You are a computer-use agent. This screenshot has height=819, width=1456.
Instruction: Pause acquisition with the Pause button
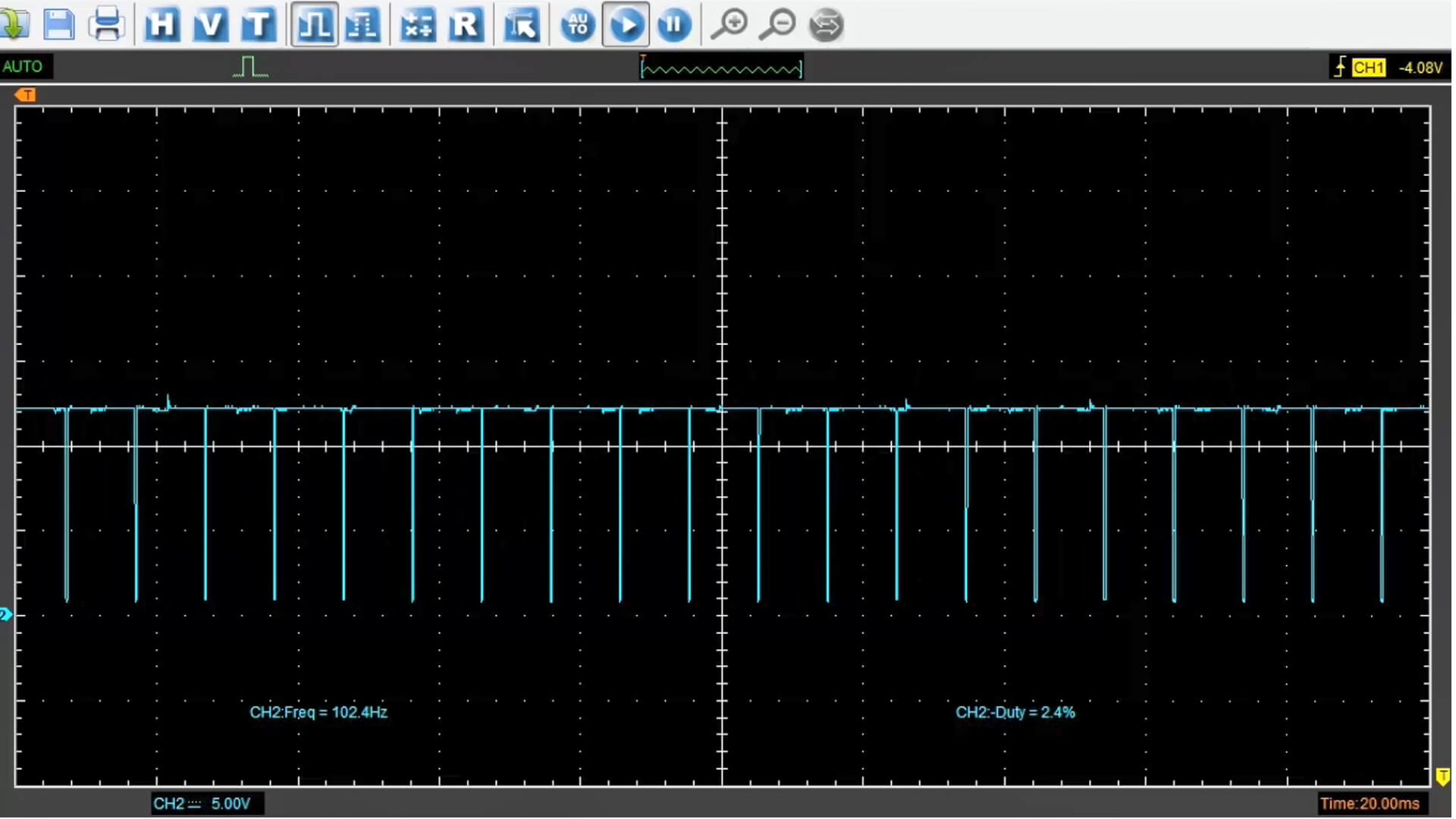(674, 24)
